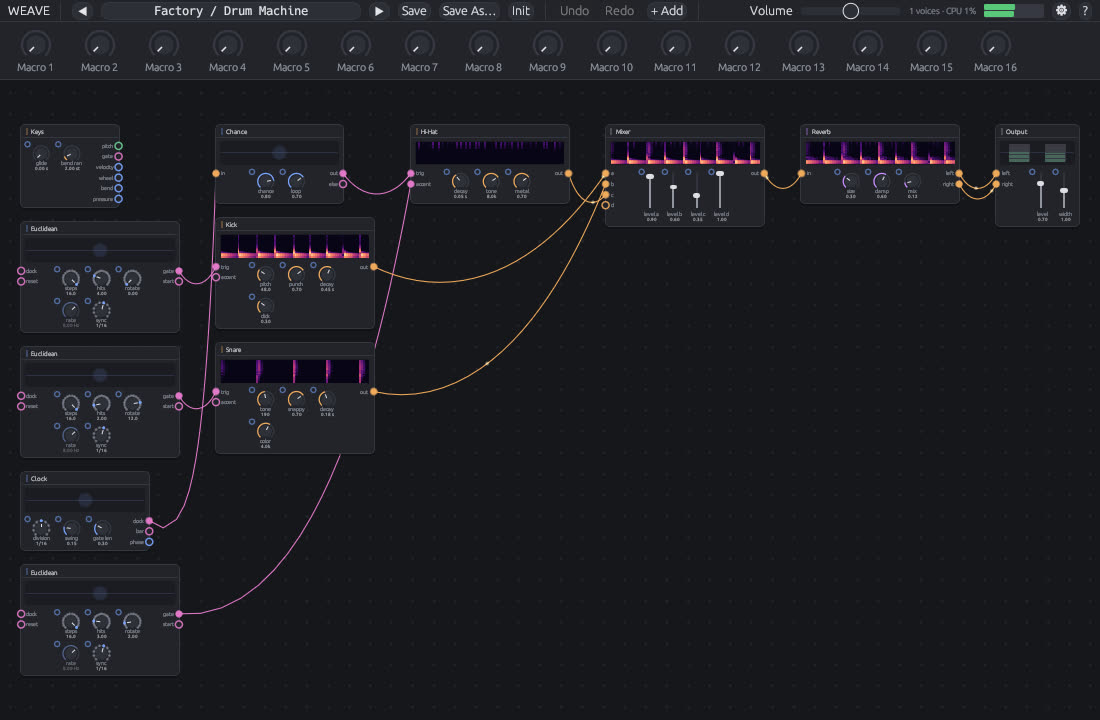Click the Snare snappy knob
Screen dimensions: 1100x720
tap(296, 399)
